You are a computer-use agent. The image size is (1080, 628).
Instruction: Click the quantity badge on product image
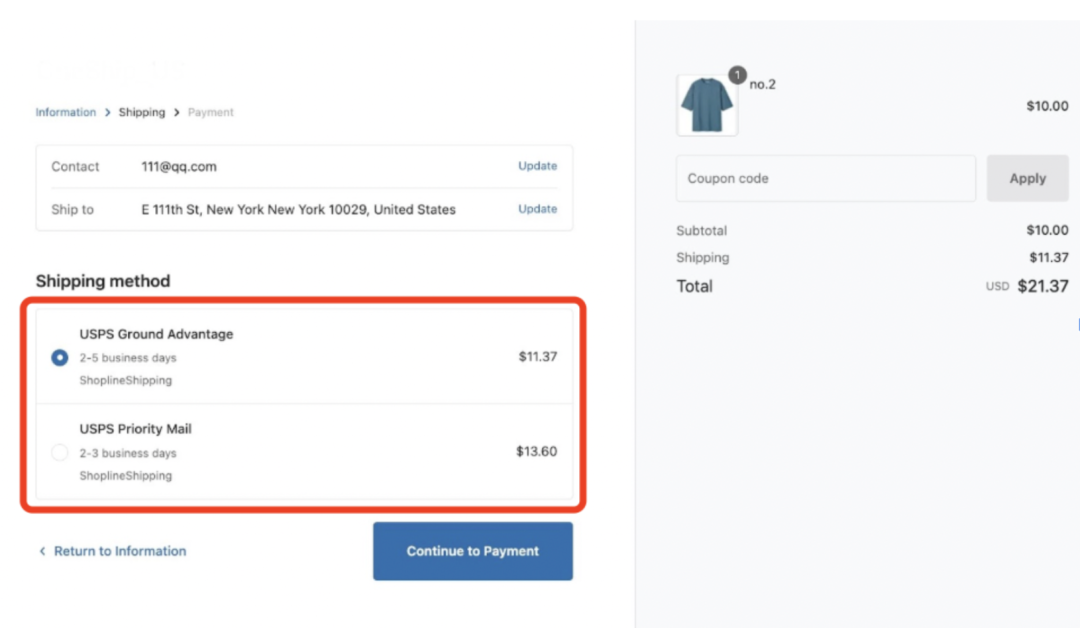click(737, 74)
